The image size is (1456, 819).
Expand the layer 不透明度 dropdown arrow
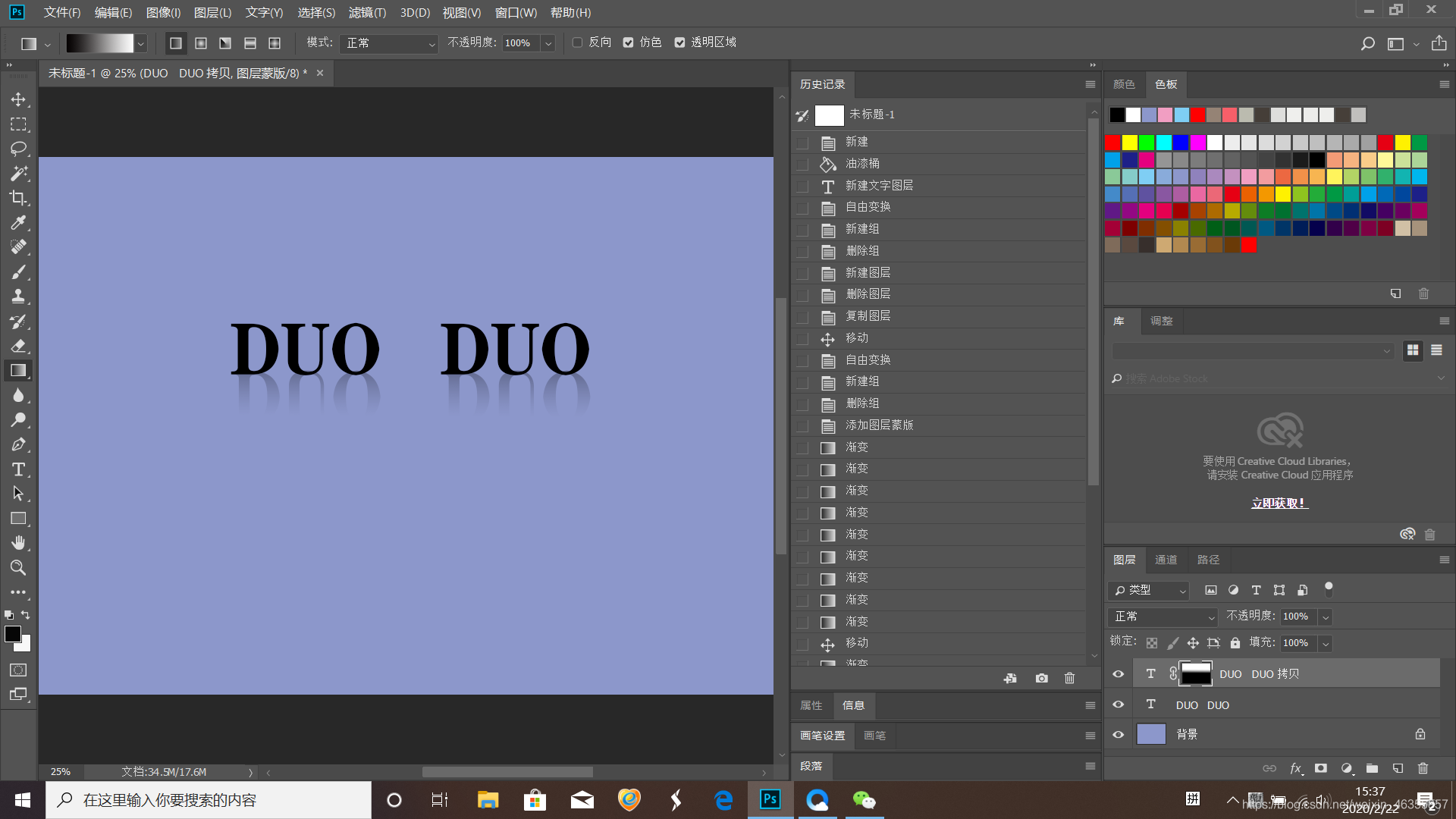pyautogui.click(x=1326, y=617)
